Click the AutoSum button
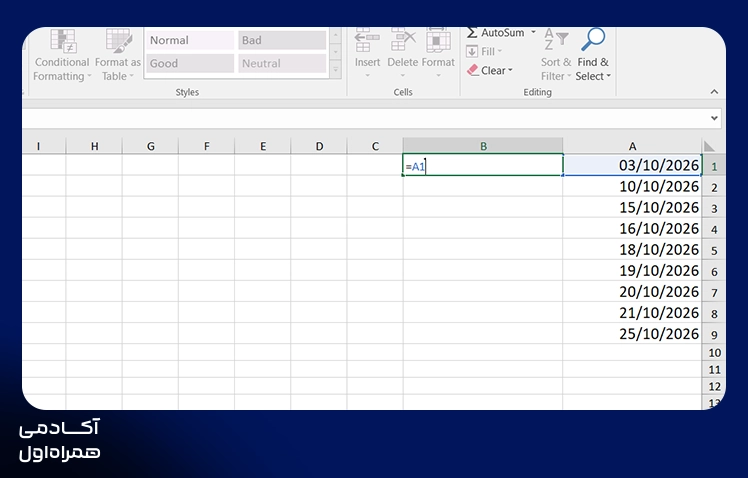Screen dimensions: 748x478 click(x=495, y=33)
